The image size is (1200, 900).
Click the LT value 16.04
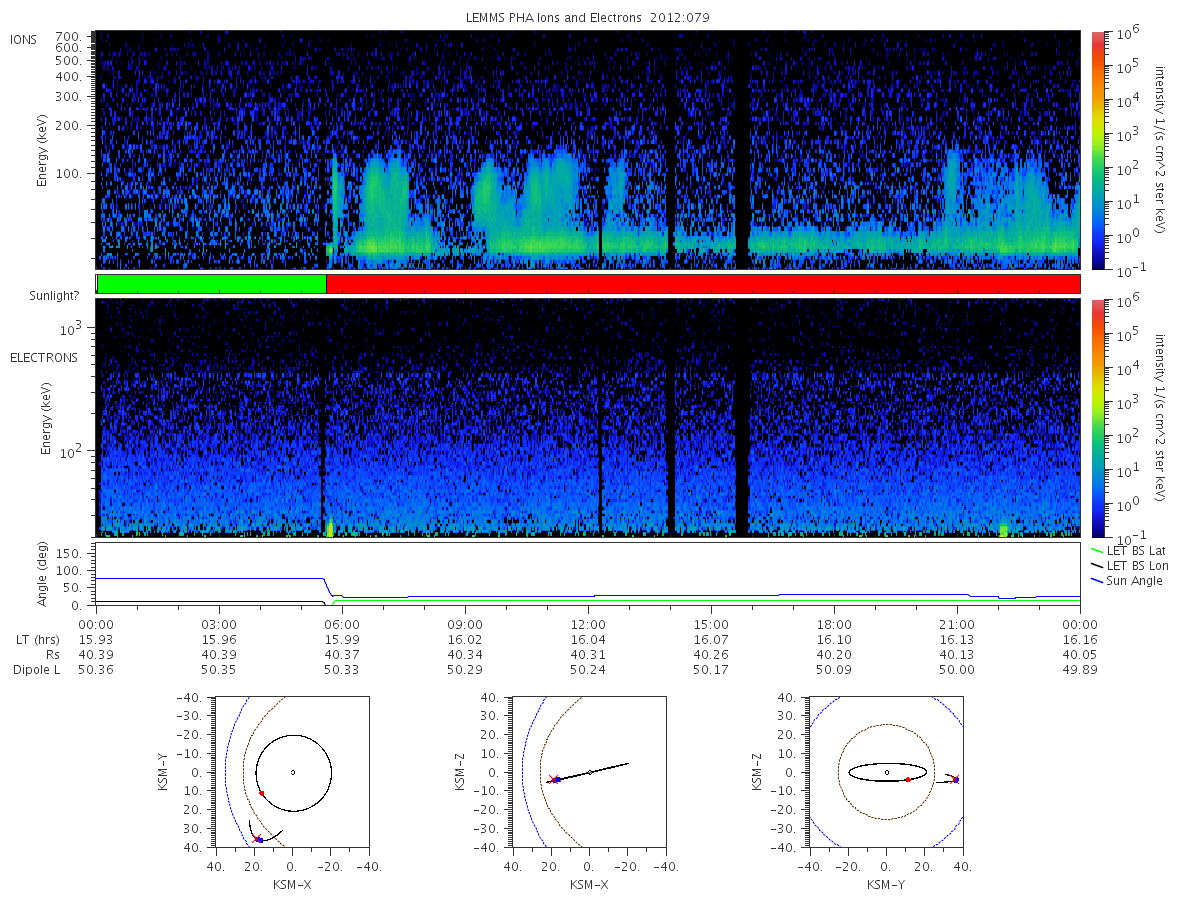pyautogui.click(x=588, y=639)
